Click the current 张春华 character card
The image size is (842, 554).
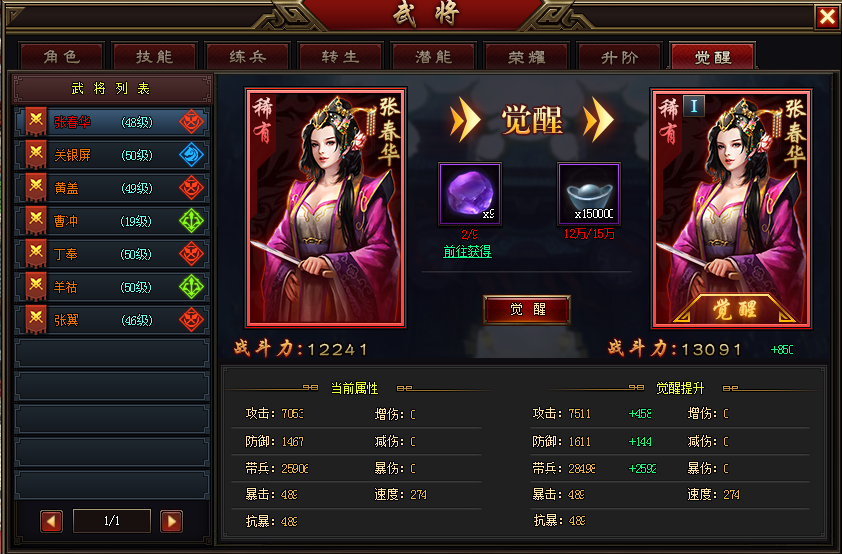[x=325, y=208]
